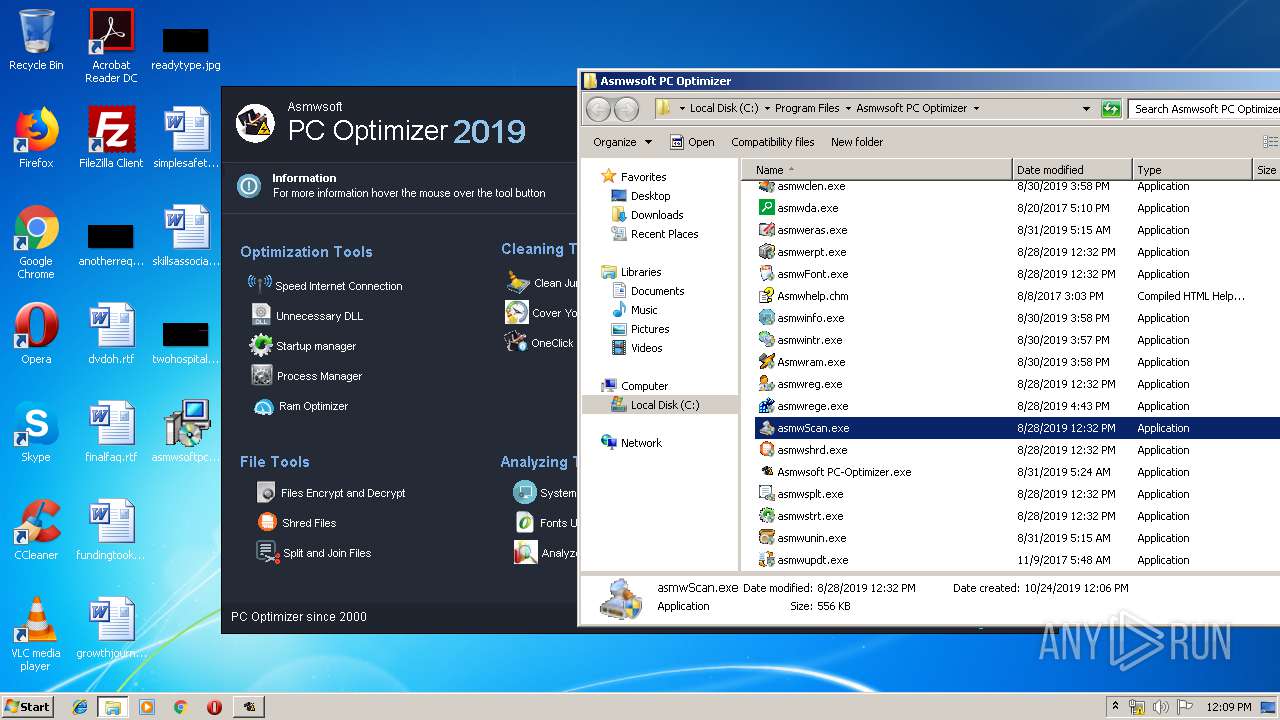
Task: Open CCleaner desktop shortcut
Action: (36, 531)
